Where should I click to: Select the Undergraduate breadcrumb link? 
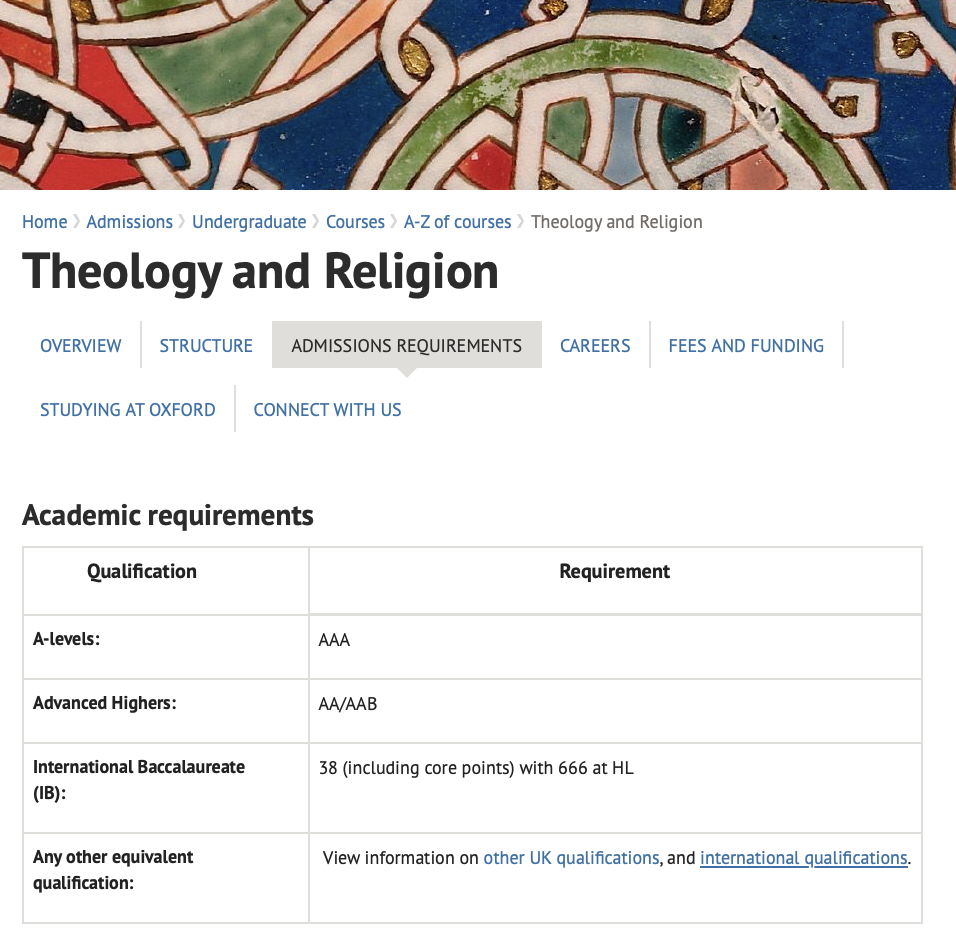point(249,222)
